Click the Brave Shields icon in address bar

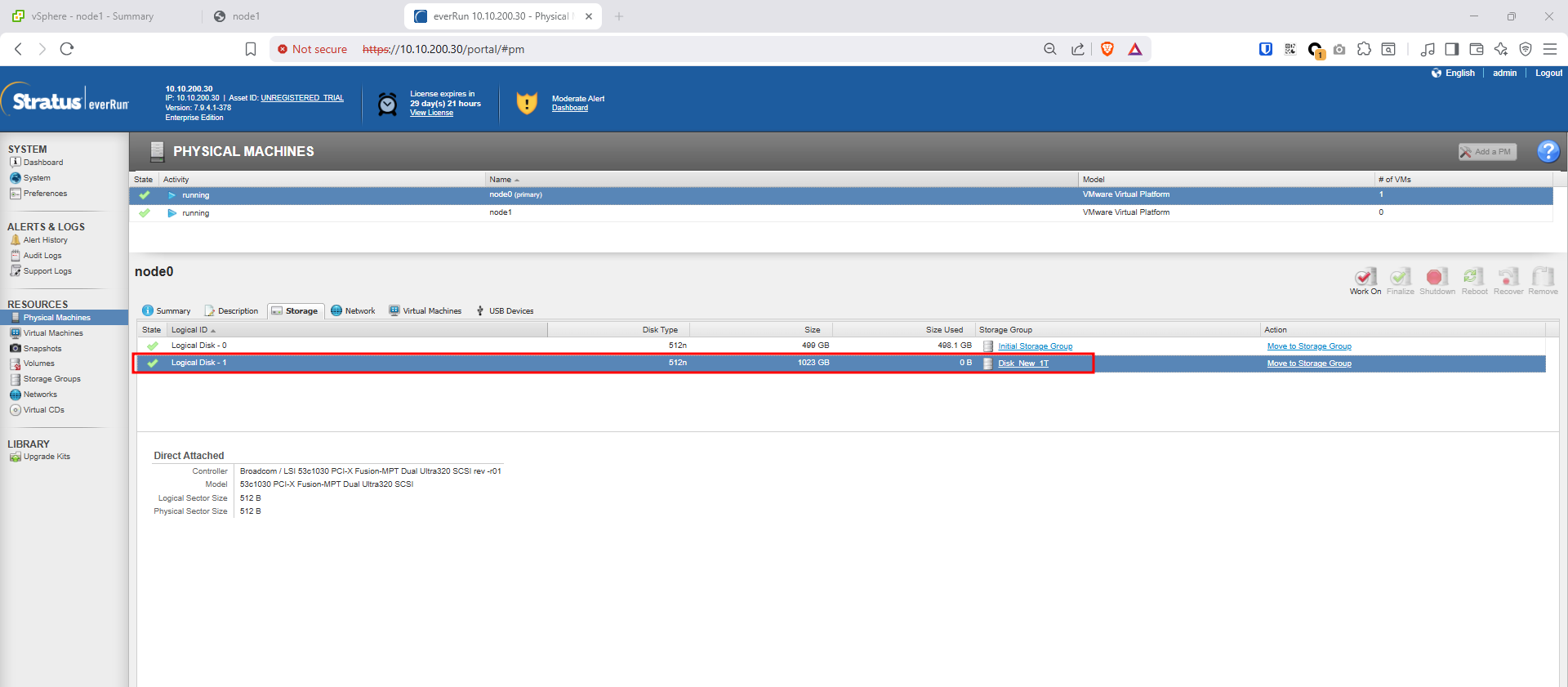(1107, 49)
